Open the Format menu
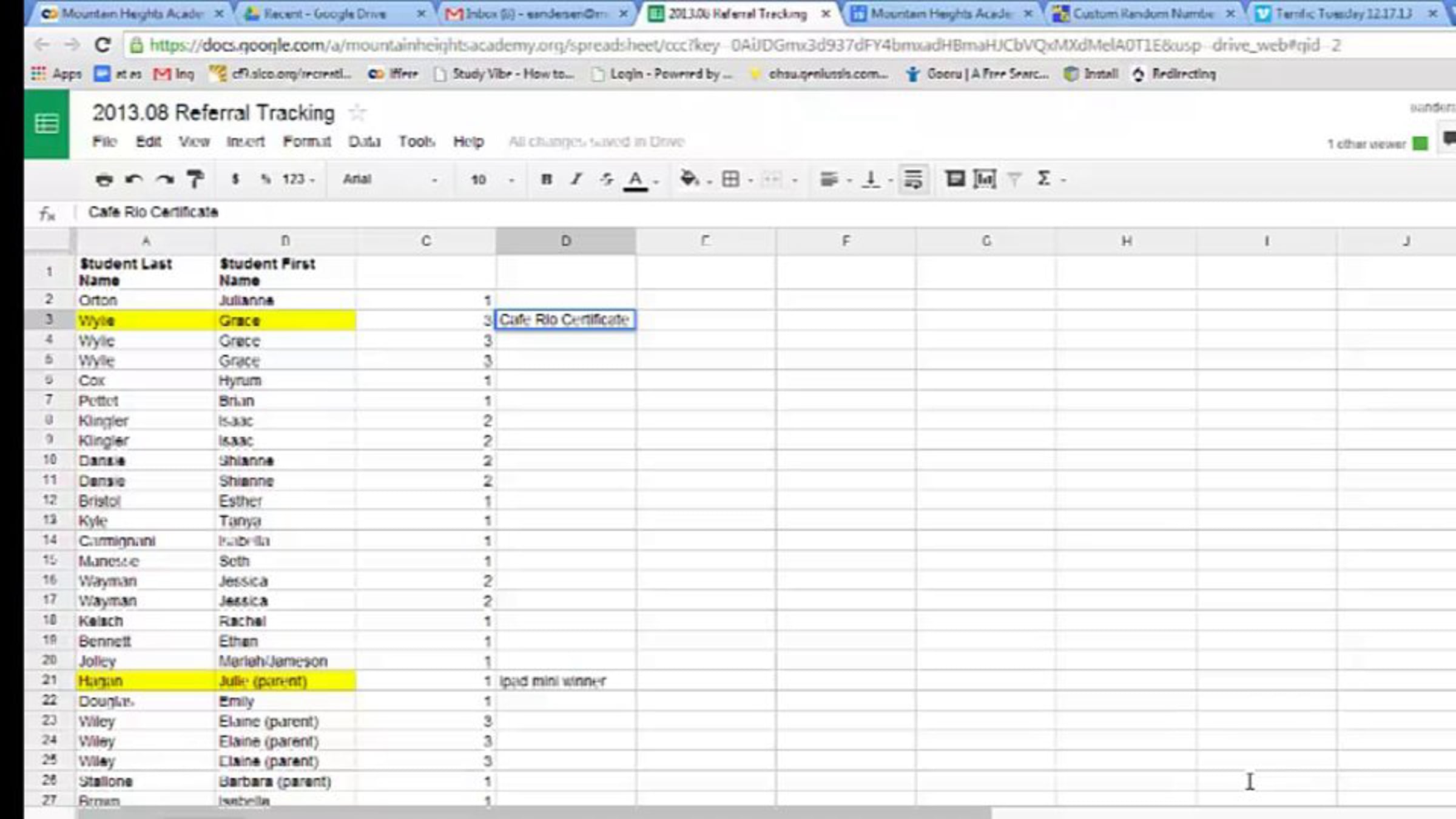 point(306,142)
